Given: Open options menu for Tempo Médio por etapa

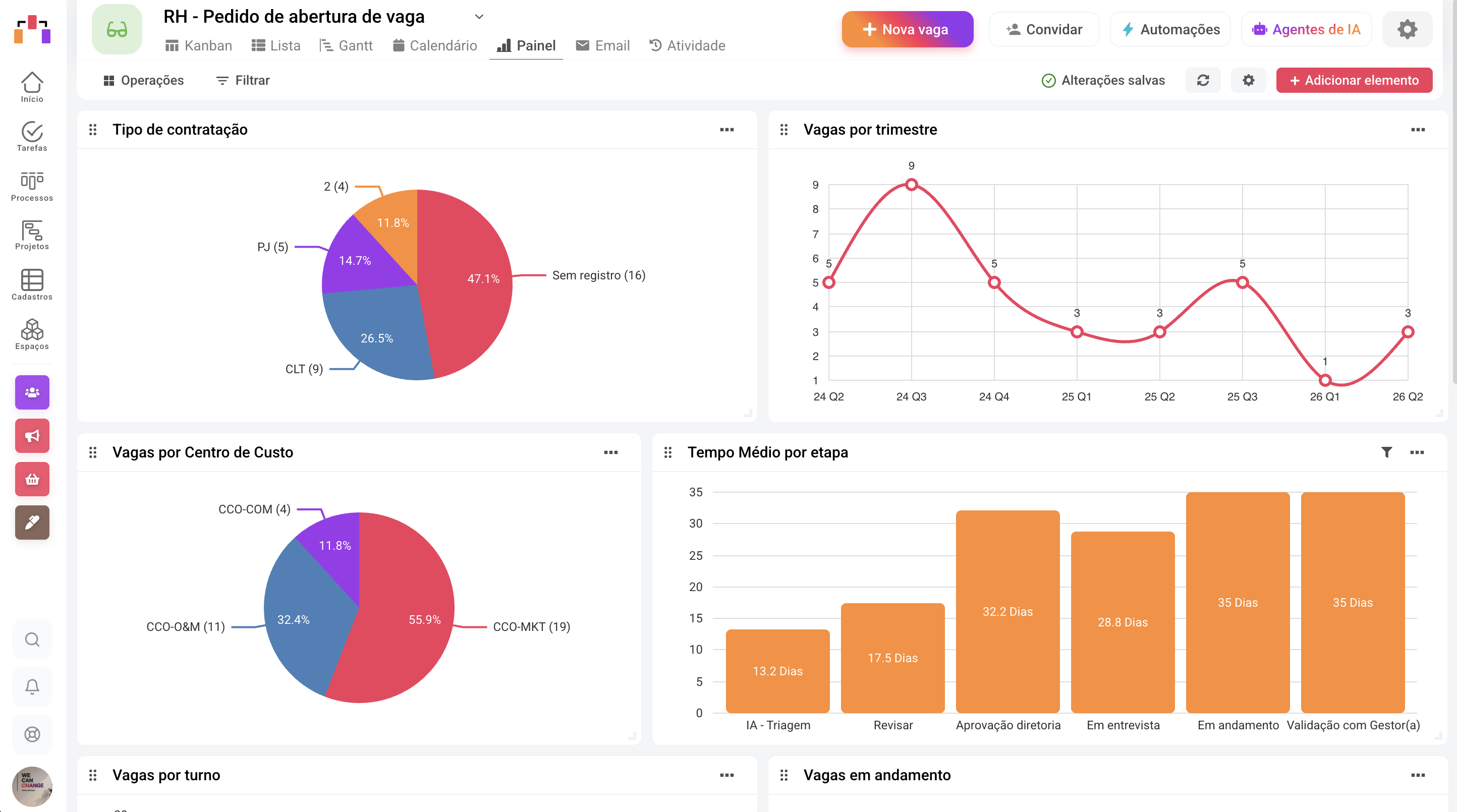Looking at the screenshot, I should pos(1417,452).
